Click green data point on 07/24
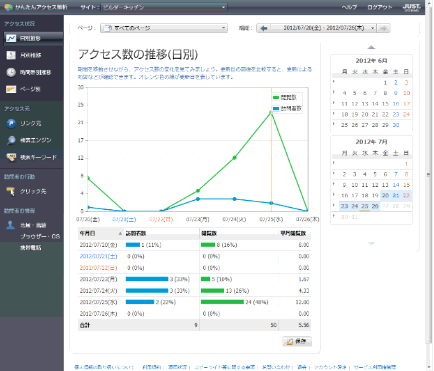The width and height of the screenshot is (434, 371). tap(235, 158)
